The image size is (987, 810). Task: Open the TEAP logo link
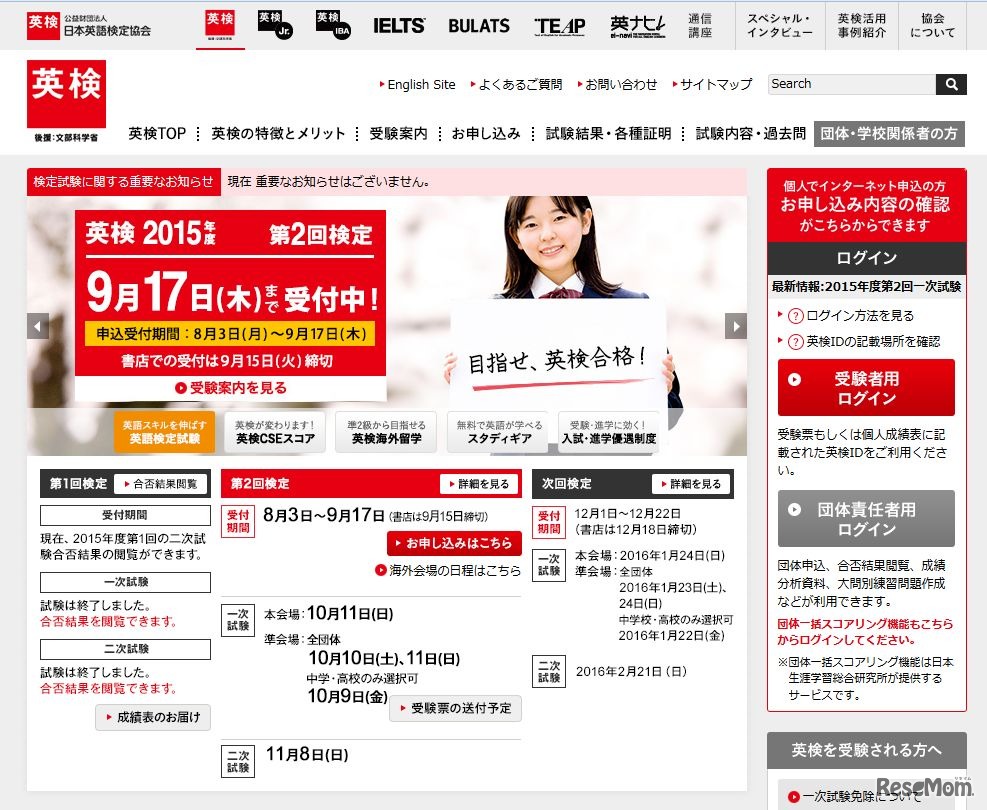tap(560, 26)
